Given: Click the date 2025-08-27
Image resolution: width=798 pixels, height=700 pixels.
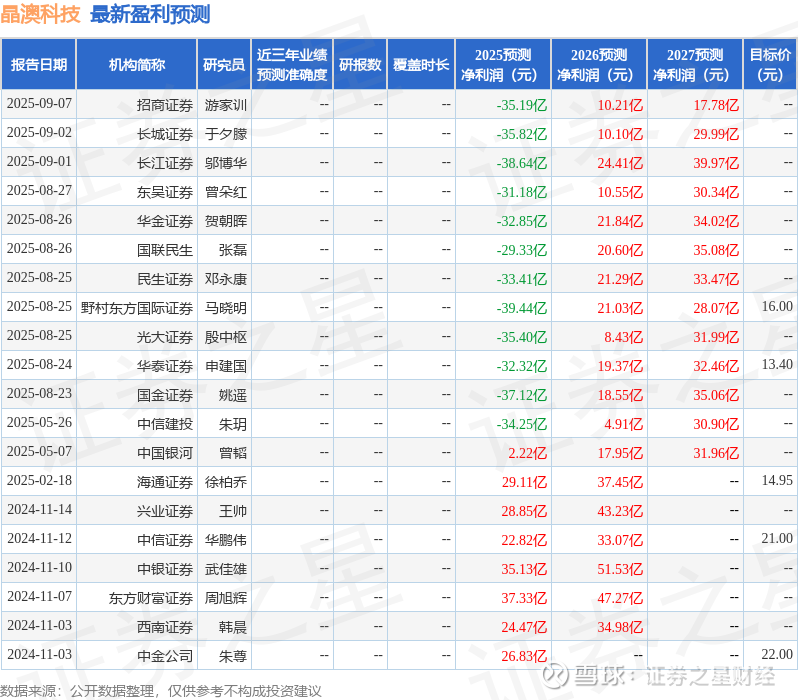Looking at the screenshot, I should [39, 190].
